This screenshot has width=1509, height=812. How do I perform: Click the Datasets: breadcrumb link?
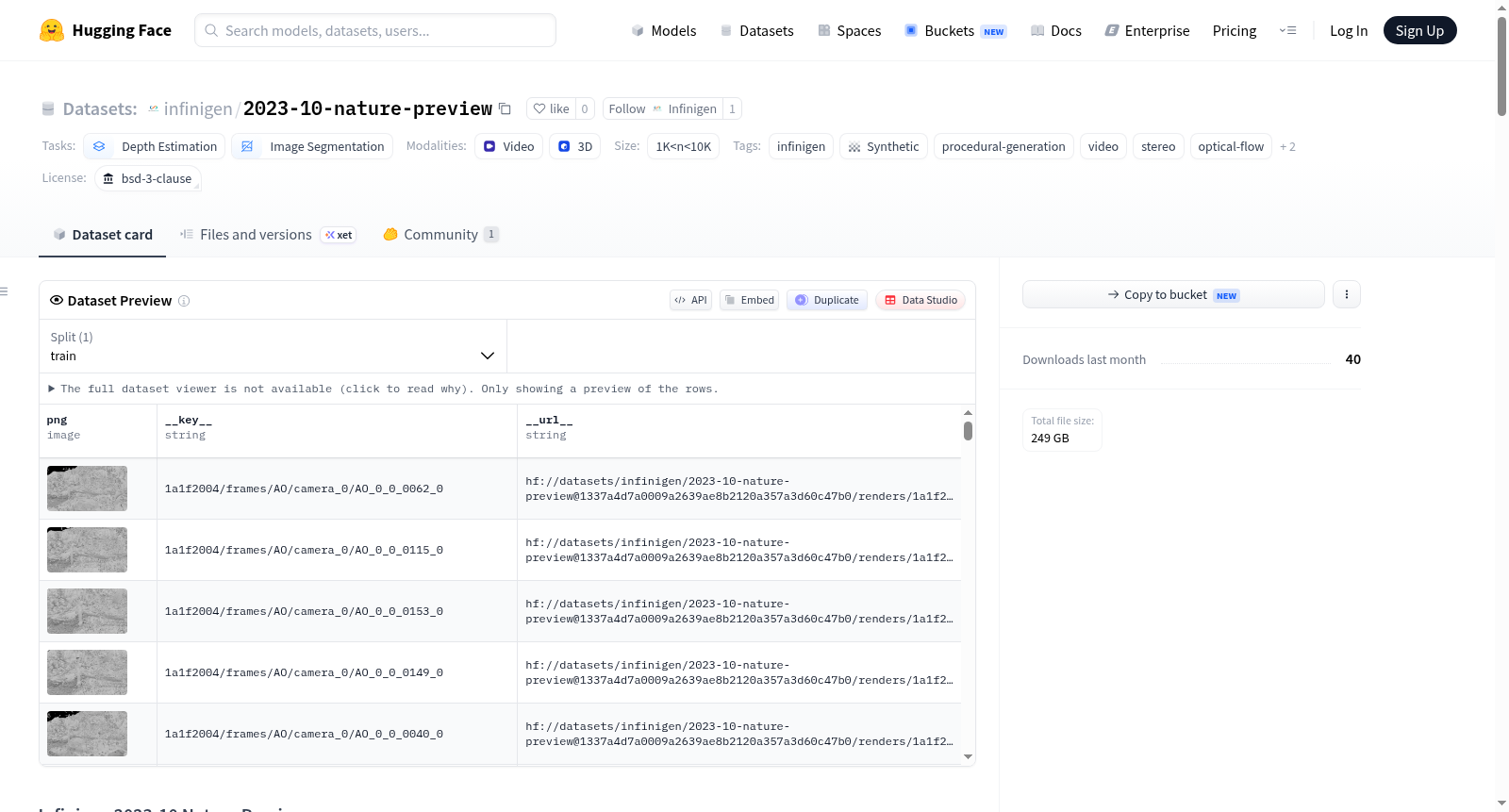tap(100, 108)
